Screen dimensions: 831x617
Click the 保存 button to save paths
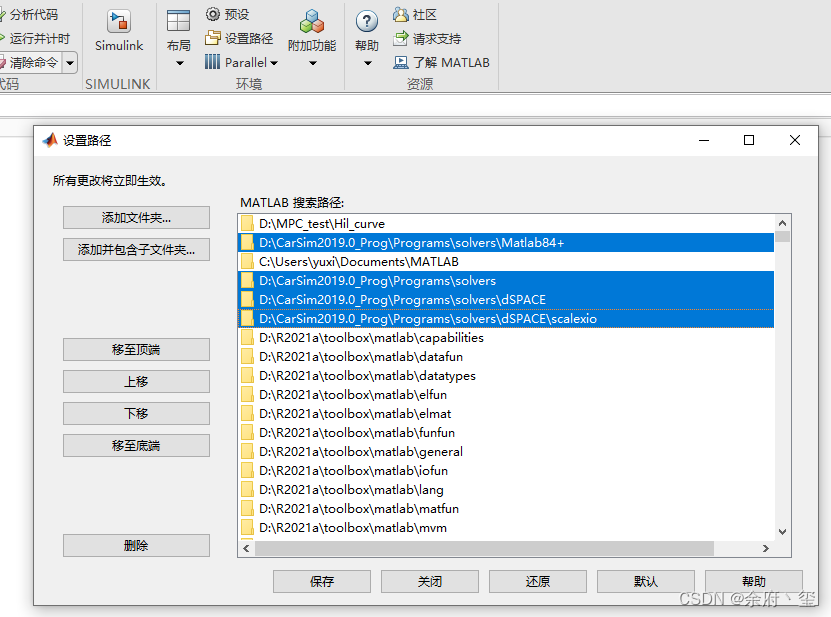pos(321,581)
